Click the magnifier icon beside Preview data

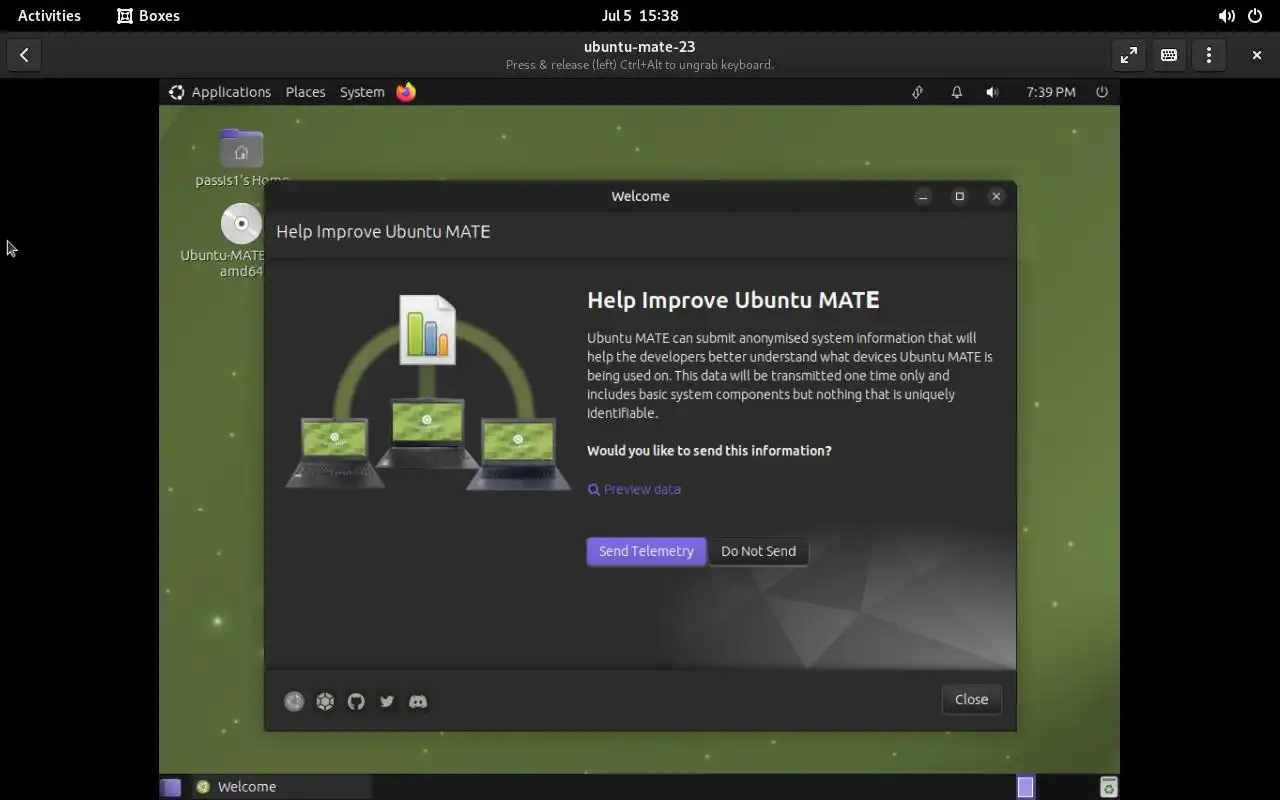tap(594, 490)
